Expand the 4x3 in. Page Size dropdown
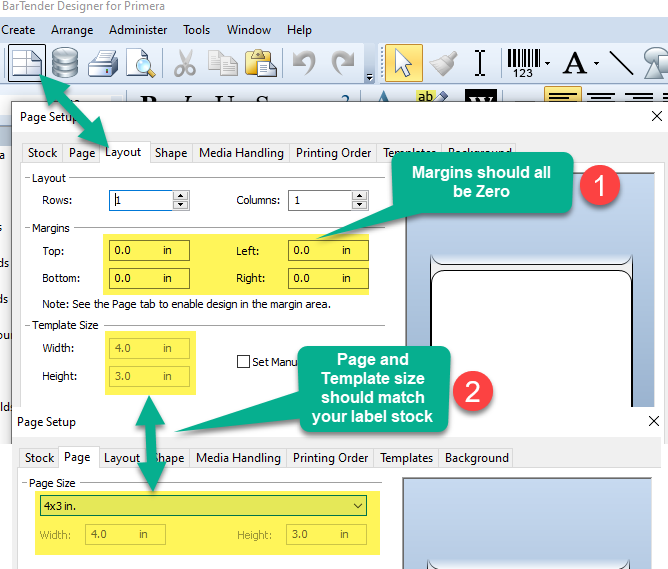 357,506
